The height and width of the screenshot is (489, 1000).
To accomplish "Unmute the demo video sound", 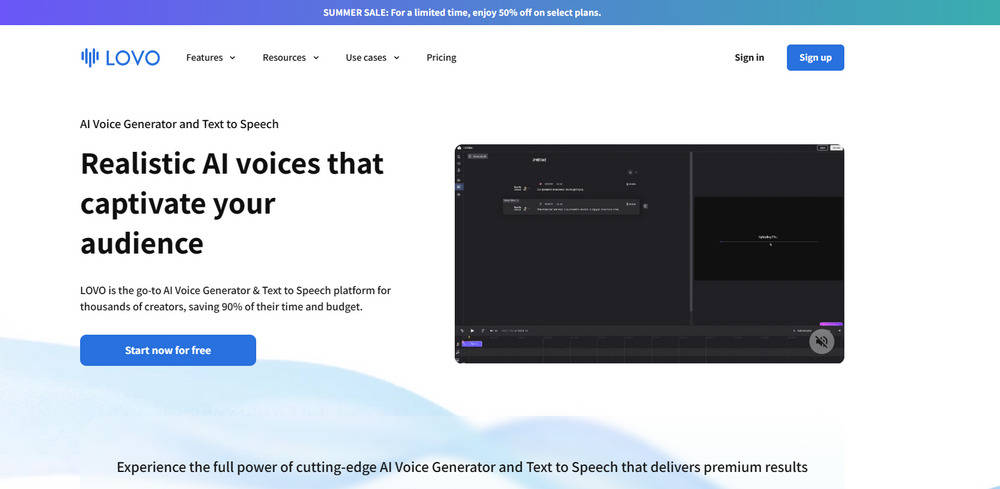I will coord(821,341).
